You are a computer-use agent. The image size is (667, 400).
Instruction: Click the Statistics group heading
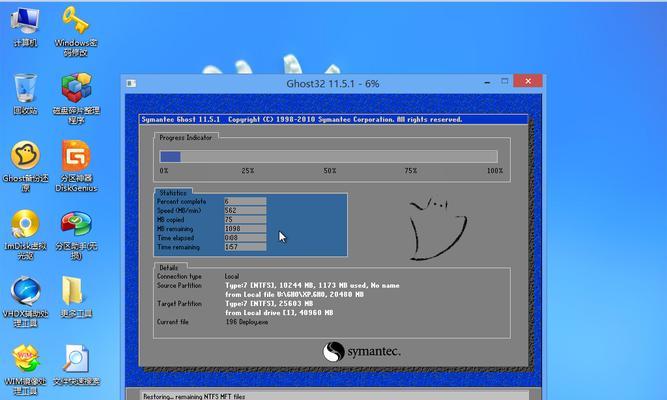tap(173, 193)
